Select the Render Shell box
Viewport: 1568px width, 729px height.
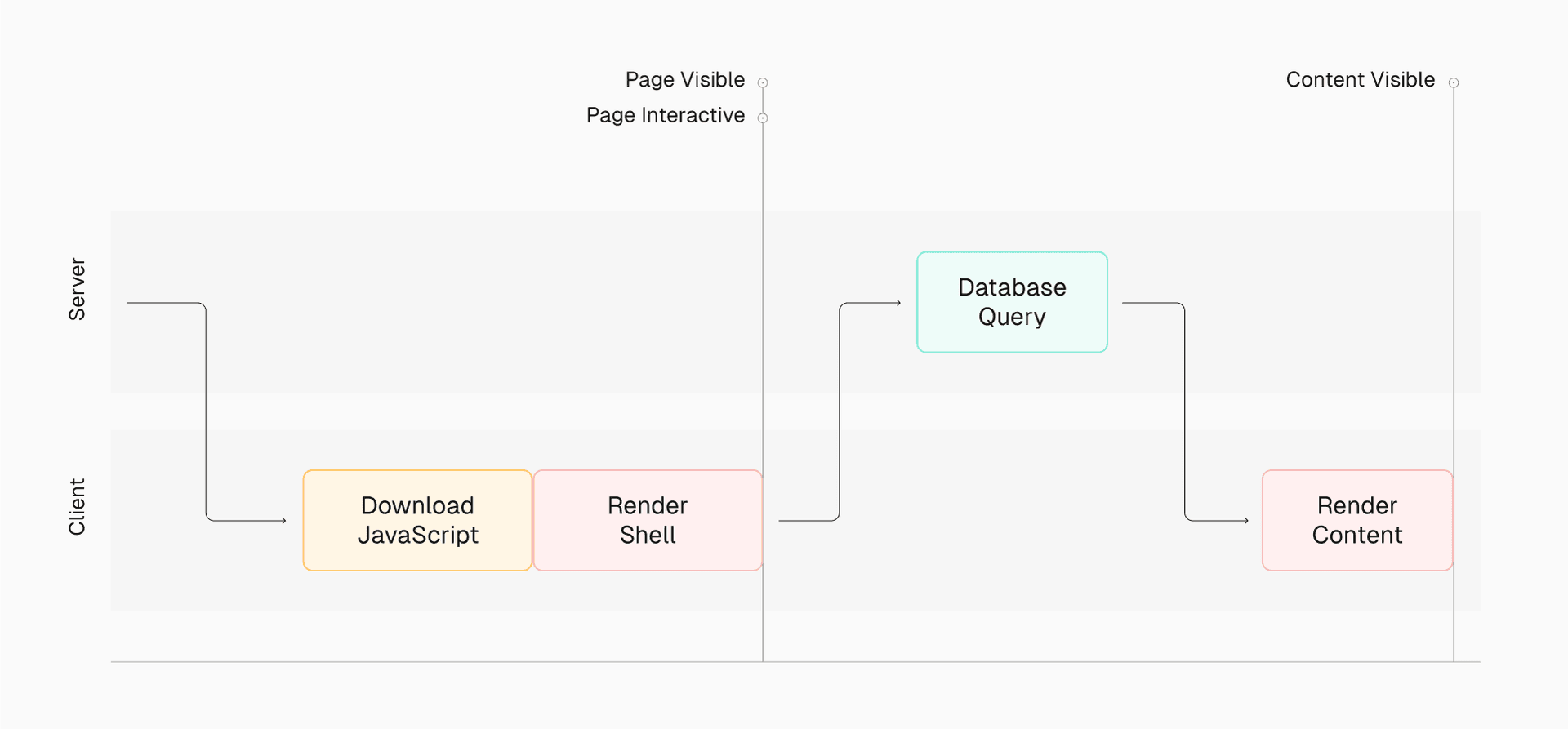pos(648,520)
